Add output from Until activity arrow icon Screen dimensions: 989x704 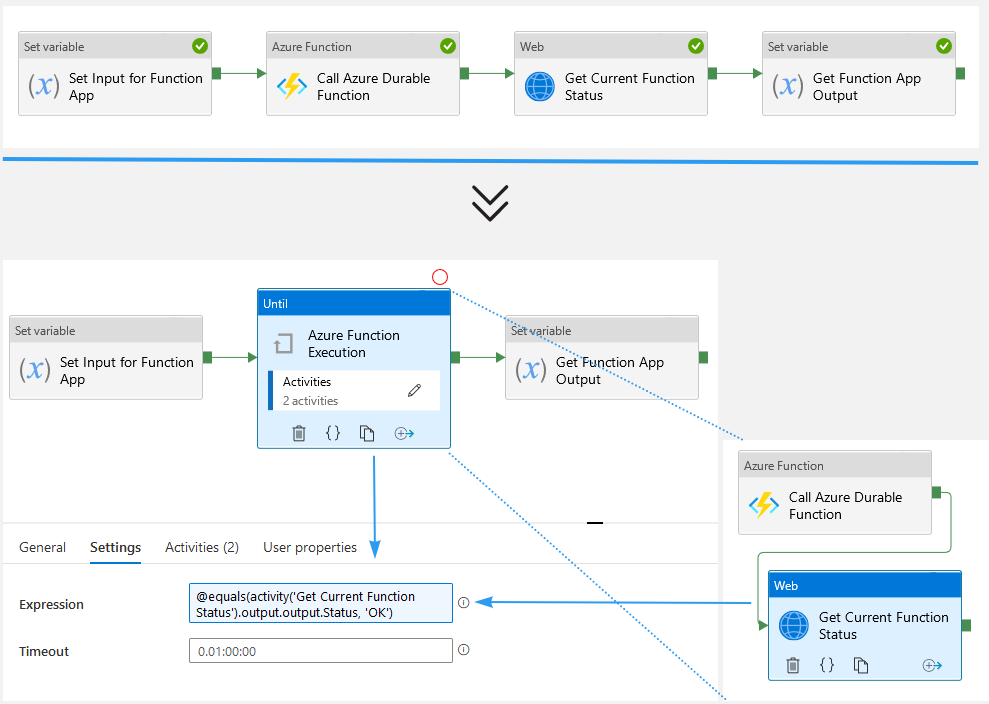coord(404,433)
